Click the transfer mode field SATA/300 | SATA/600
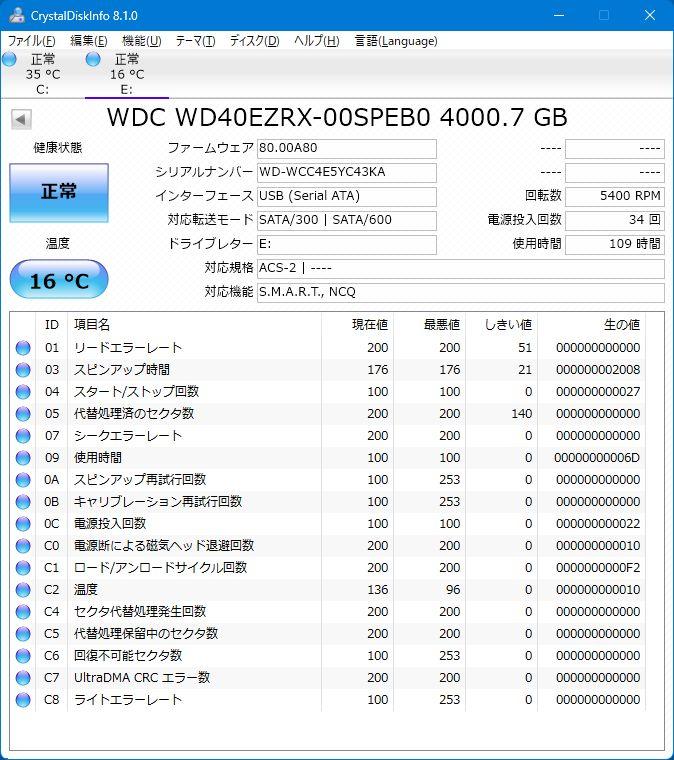 [346, 220]
